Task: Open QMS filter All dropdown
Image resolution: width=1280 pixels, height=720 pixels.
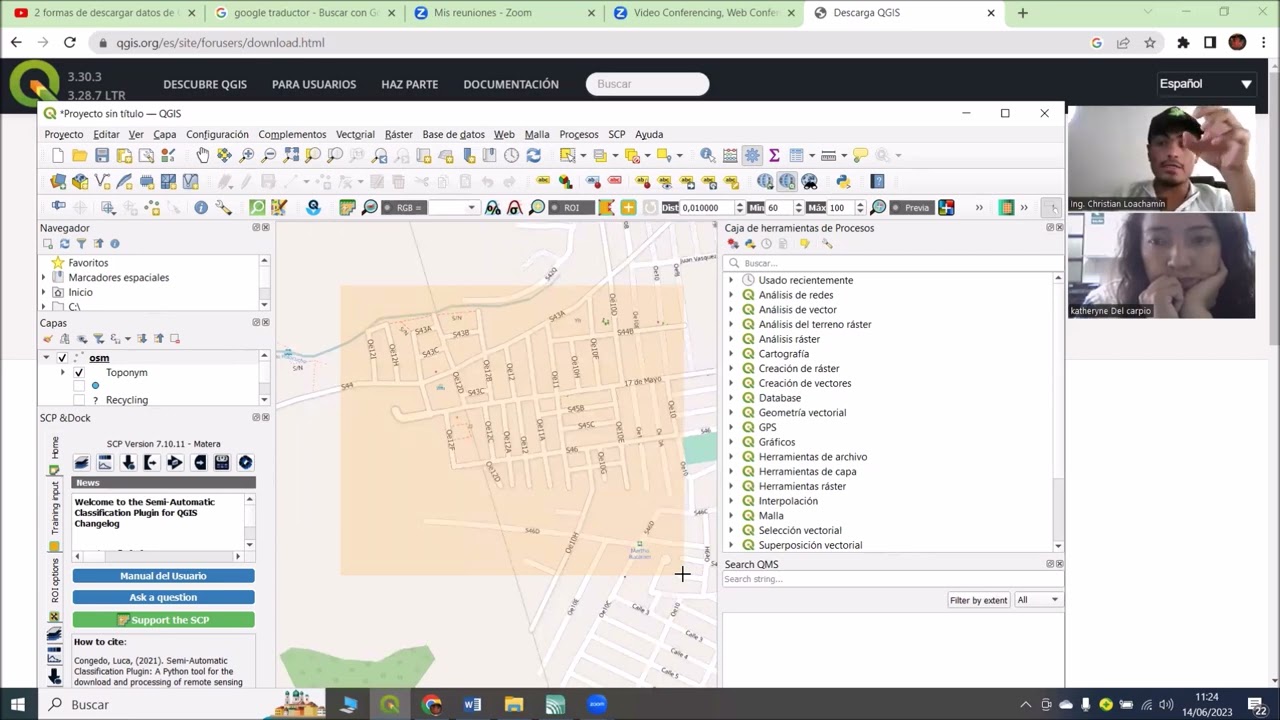Action: [x=1037, y=600]
